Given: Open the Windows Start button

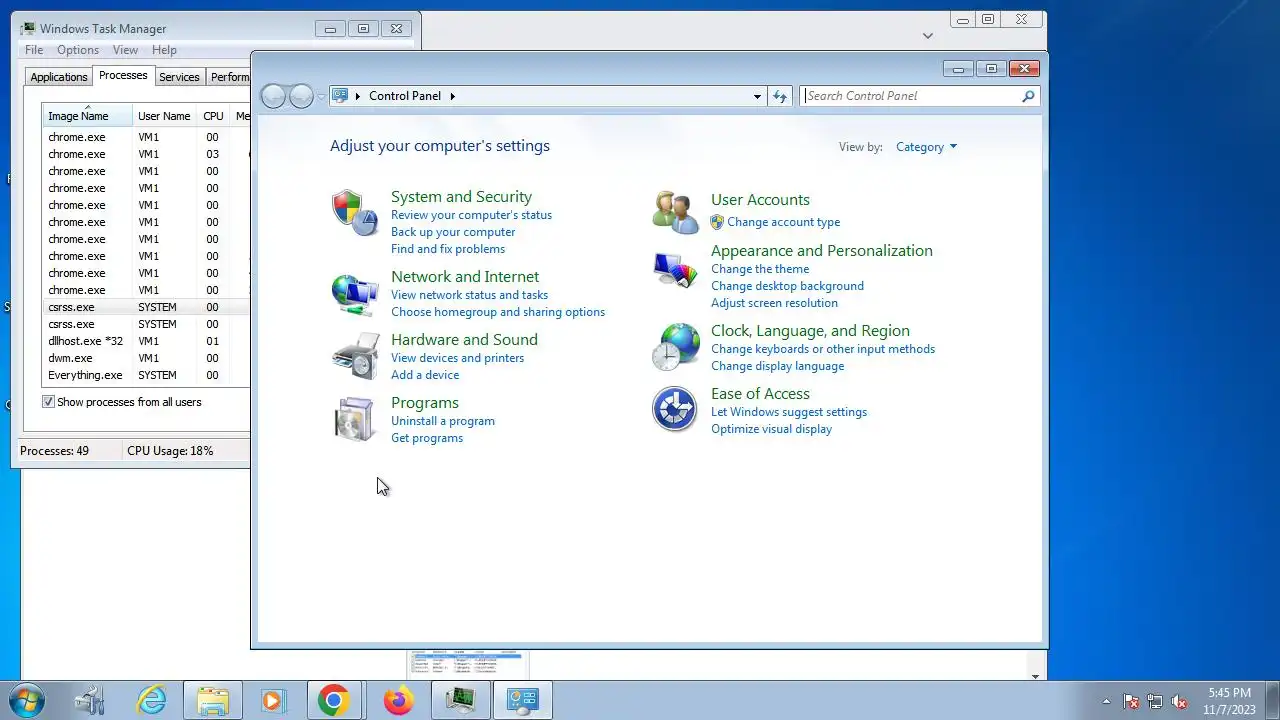Looking at the screenshot, I should coord(26,700).
